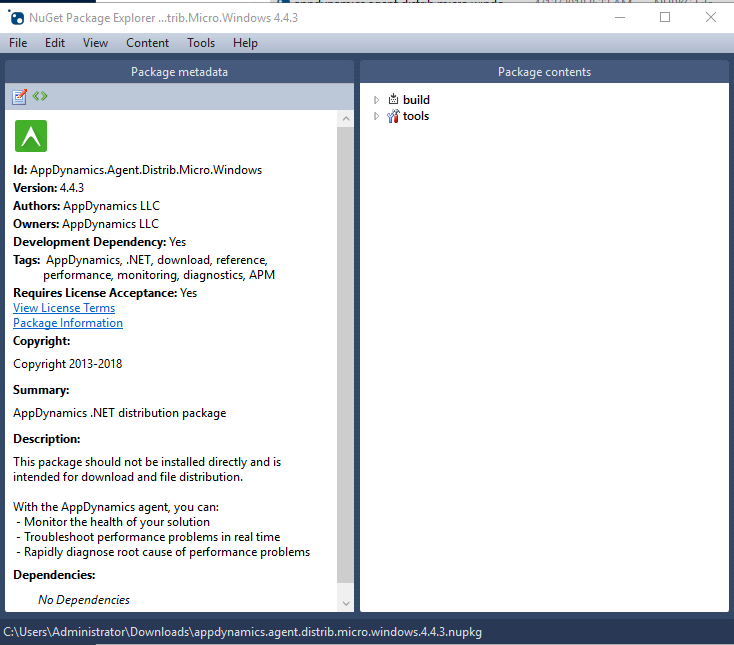Open the Help menu
The width and height of the screenshot is (734, 645).
pyautogui.click(x=245, y=43)
